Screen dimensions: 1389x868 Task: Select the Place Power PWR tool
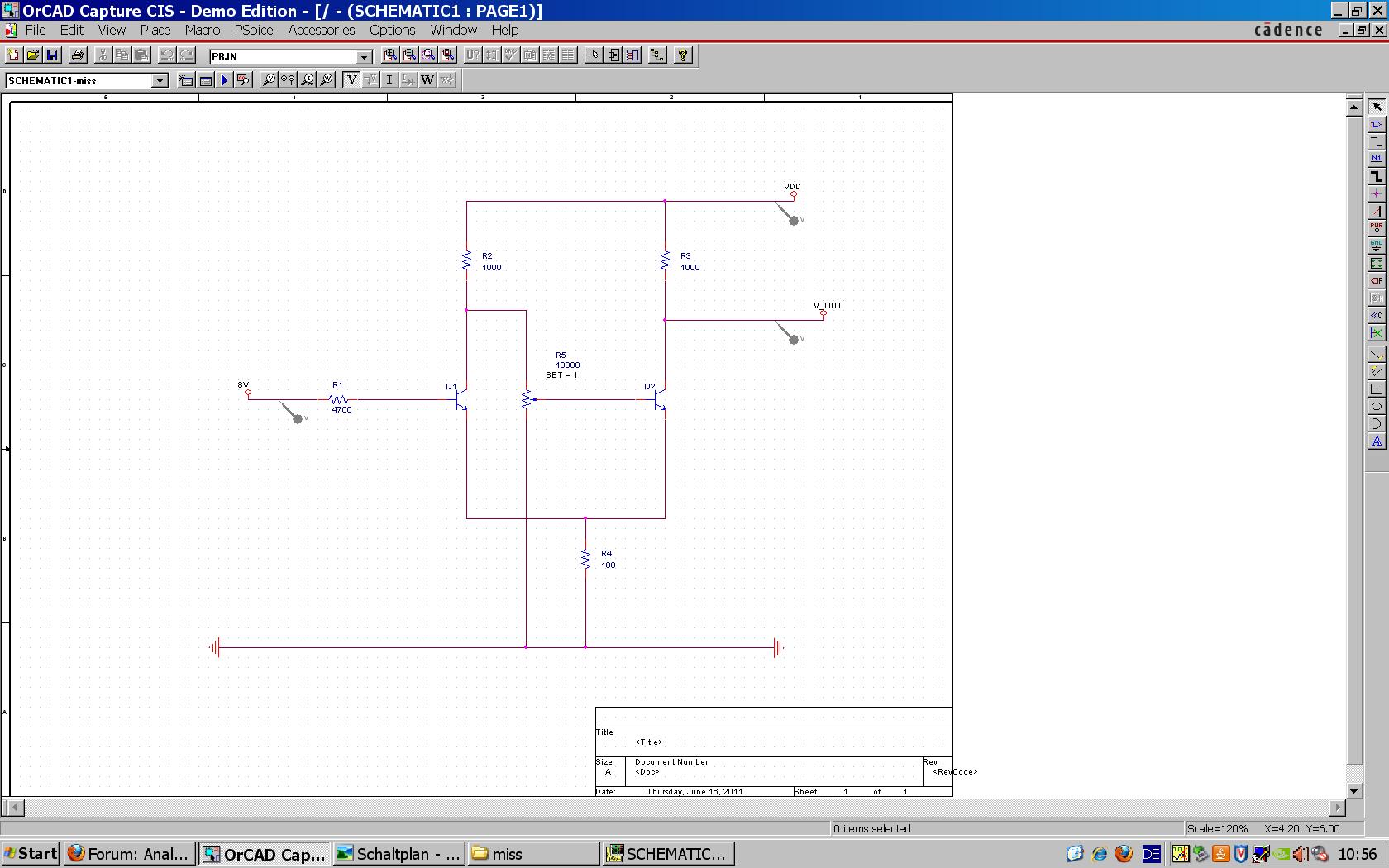click(1377, 228)
